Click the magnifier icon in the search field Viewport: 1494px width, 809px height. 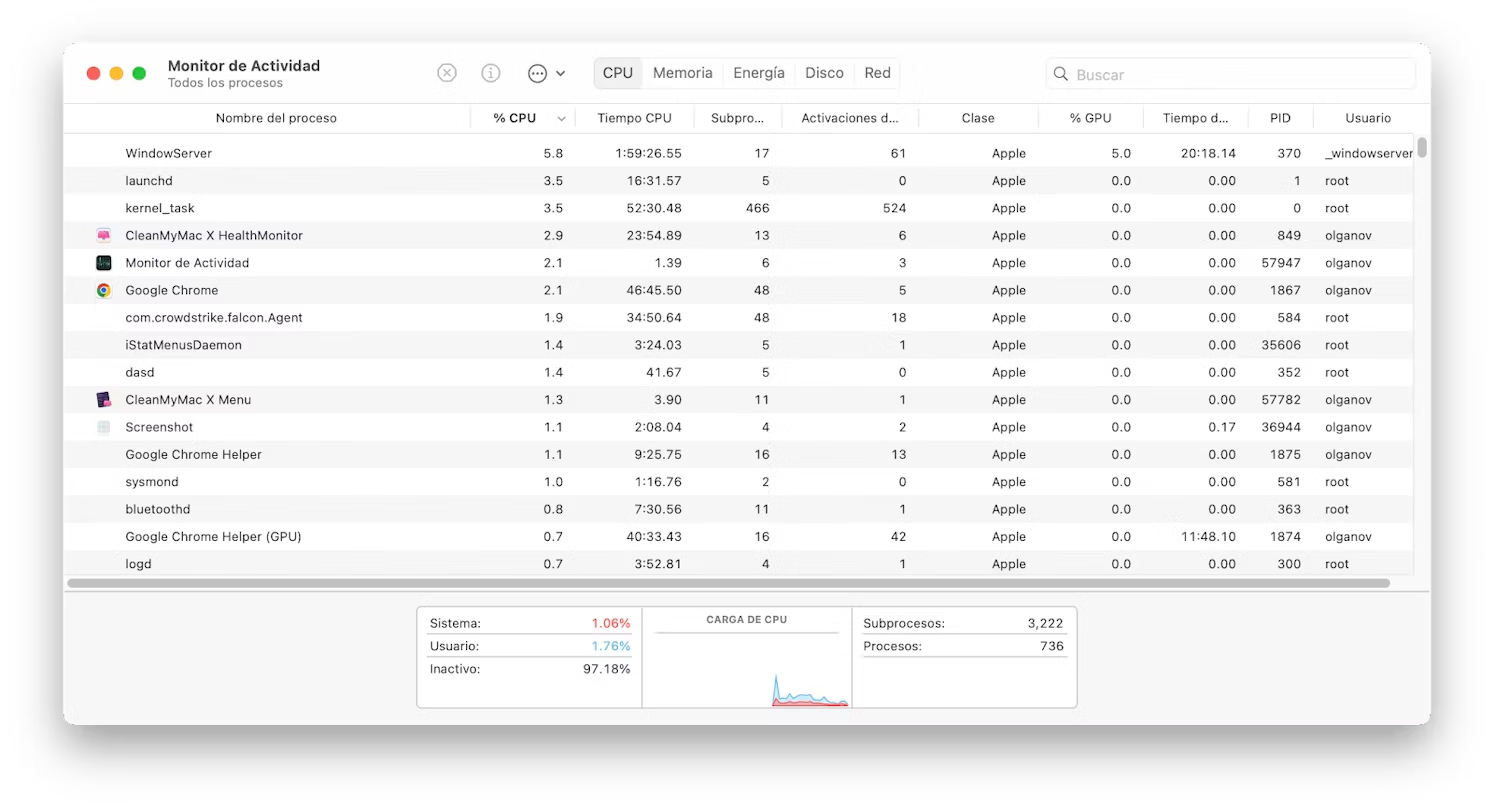pos(1061,74)
